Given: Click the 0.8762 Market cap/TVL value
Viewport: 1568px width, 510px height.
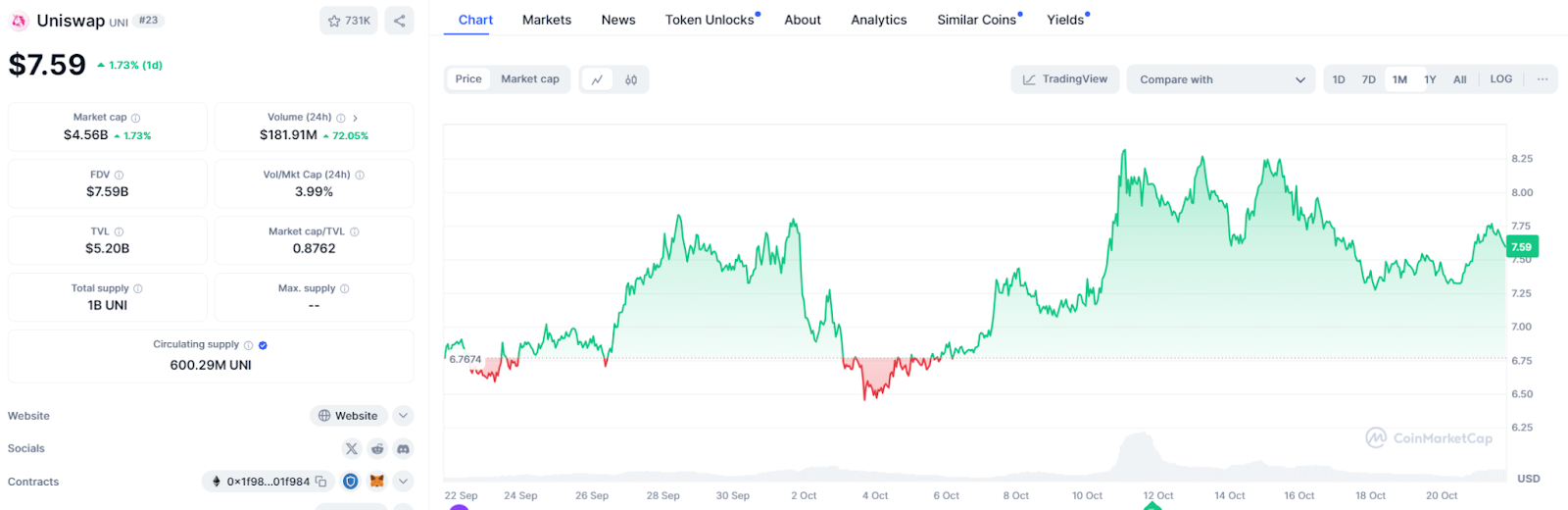Looking at the screenshot, I should tap(315, 249).
